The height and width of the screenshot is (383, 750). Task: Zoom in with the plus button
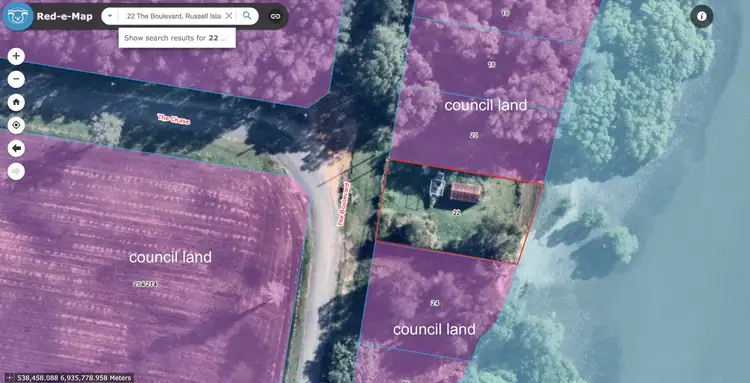point(16,56)
